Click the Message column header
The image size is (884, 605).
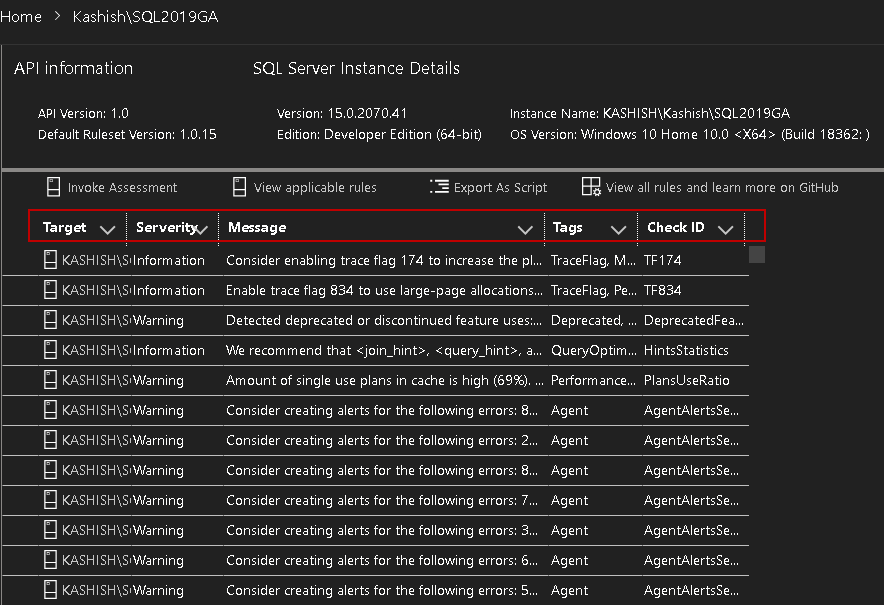(257, 228)
